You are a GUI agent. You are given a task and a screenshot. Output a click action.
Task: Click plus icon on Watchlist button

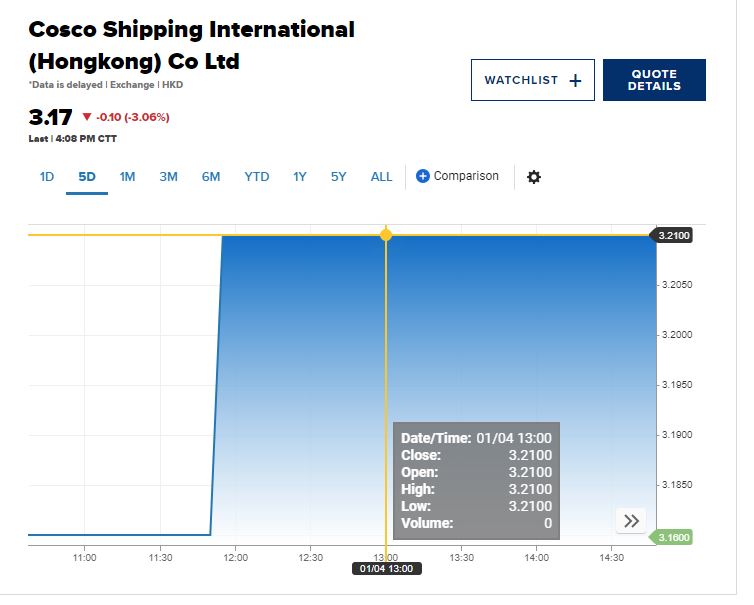click(575, 80)
